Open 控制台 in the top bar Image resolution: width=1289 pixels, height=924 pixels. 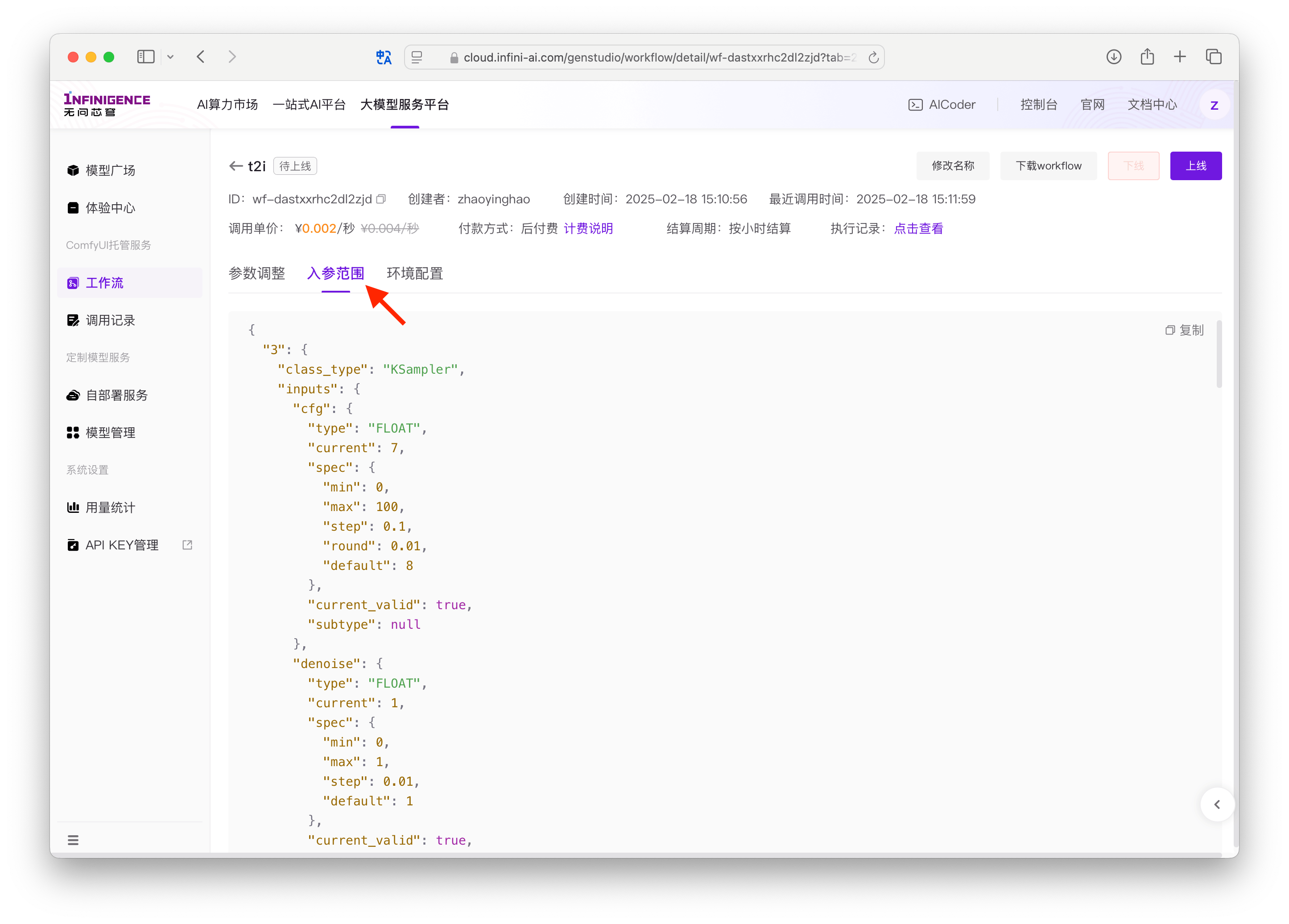click(1038, 104)
